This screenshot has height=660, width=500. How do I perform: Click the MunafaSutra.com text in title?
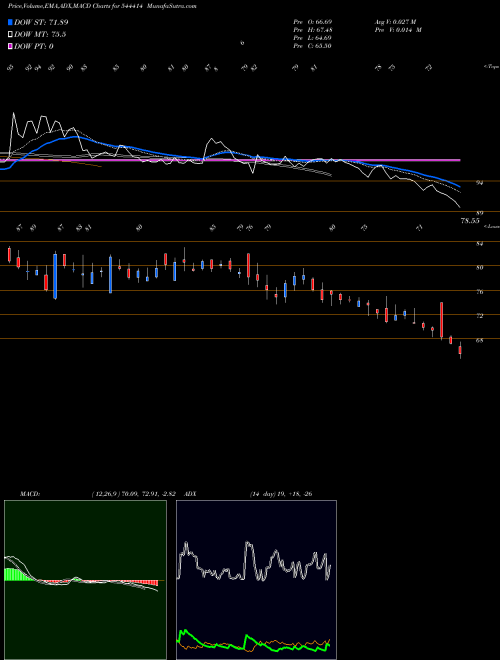point(172,6)
